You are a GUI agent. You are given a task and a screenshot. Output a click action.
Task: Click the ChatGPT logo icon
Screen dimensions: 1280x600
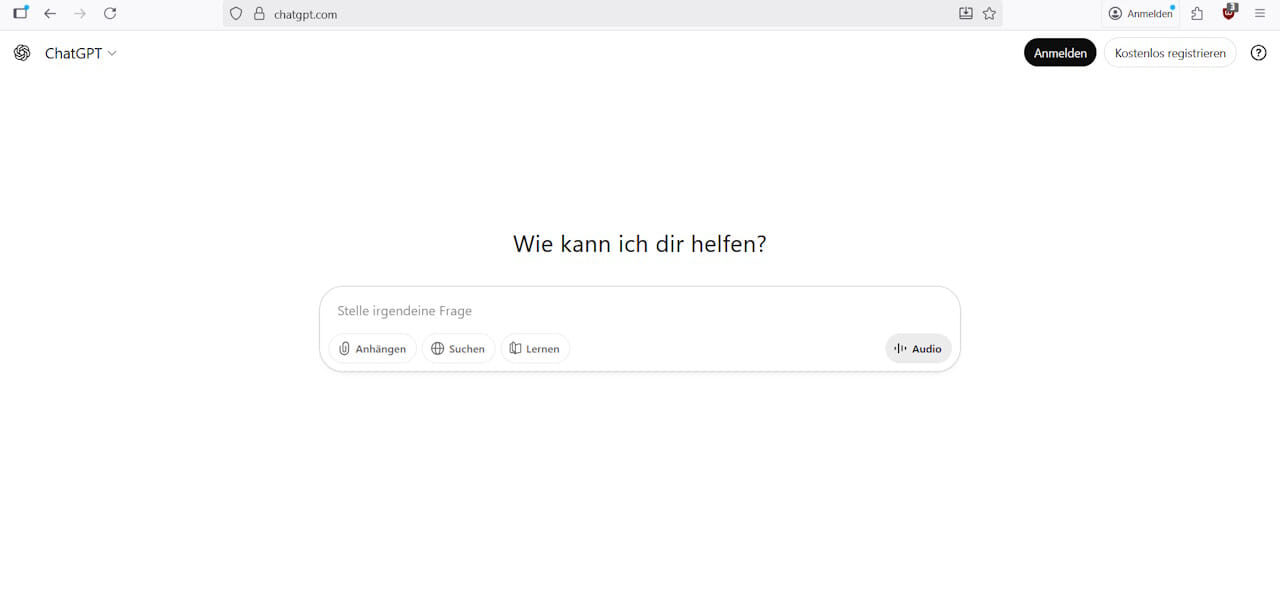(x=21, y=53)
